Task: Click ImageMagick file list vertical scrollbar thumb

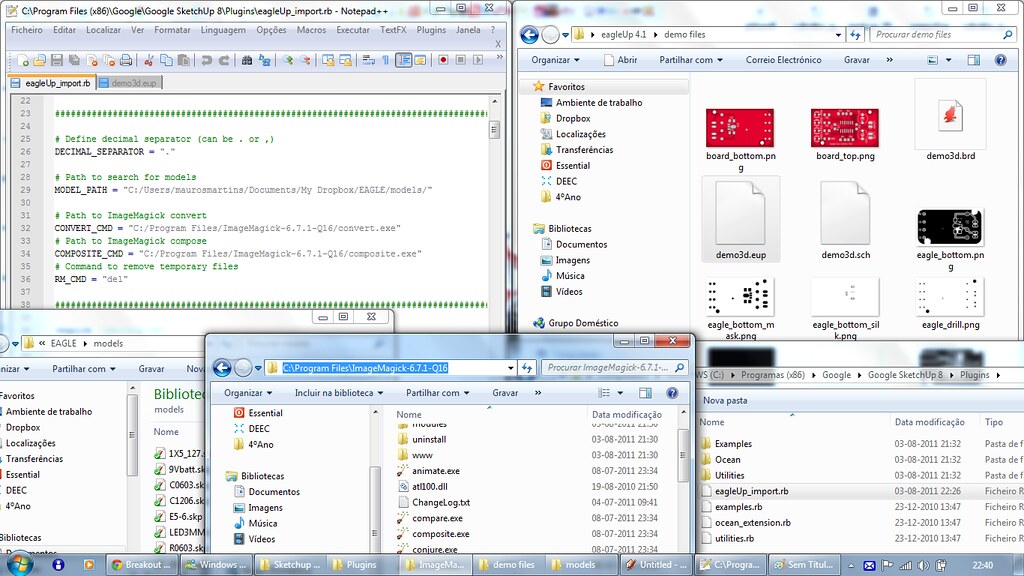Action: click(683, 455)
